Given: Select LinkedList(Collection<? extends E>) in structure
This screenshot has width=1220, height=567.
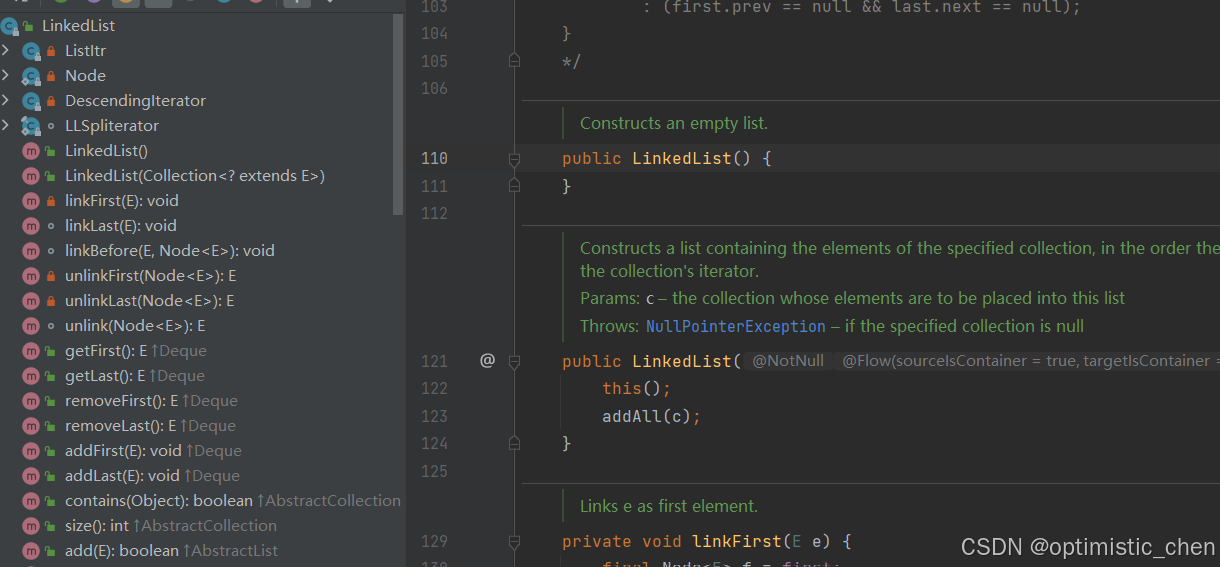Looking at the screenshot, I should 195,176.
